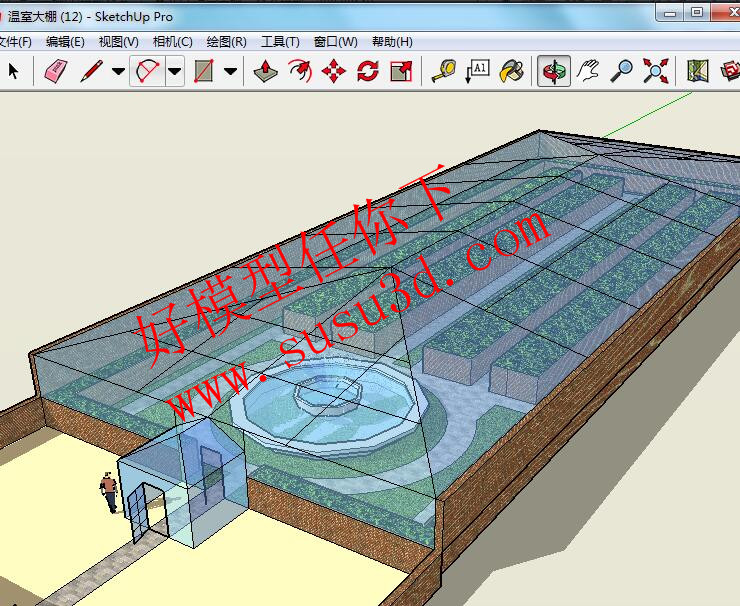Select the Tape Measure tool
The height and width of the screenshot is (606, 740).
click(444, 71)
